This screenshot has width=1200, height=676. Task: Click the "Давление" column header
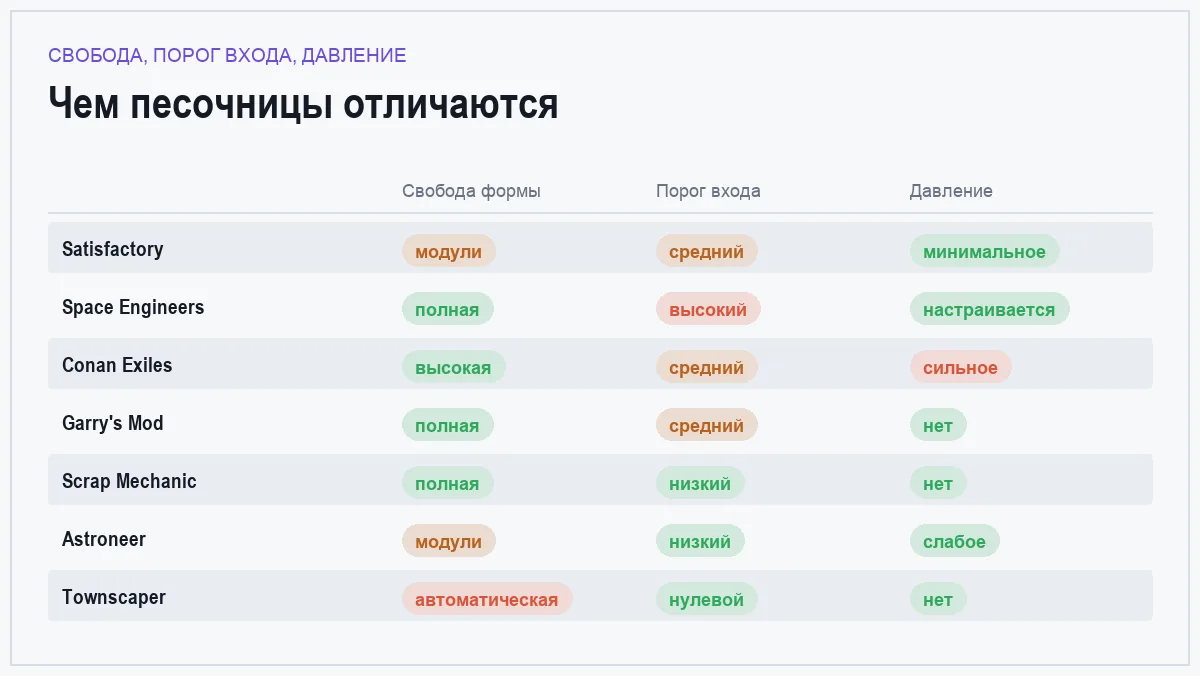951,191
